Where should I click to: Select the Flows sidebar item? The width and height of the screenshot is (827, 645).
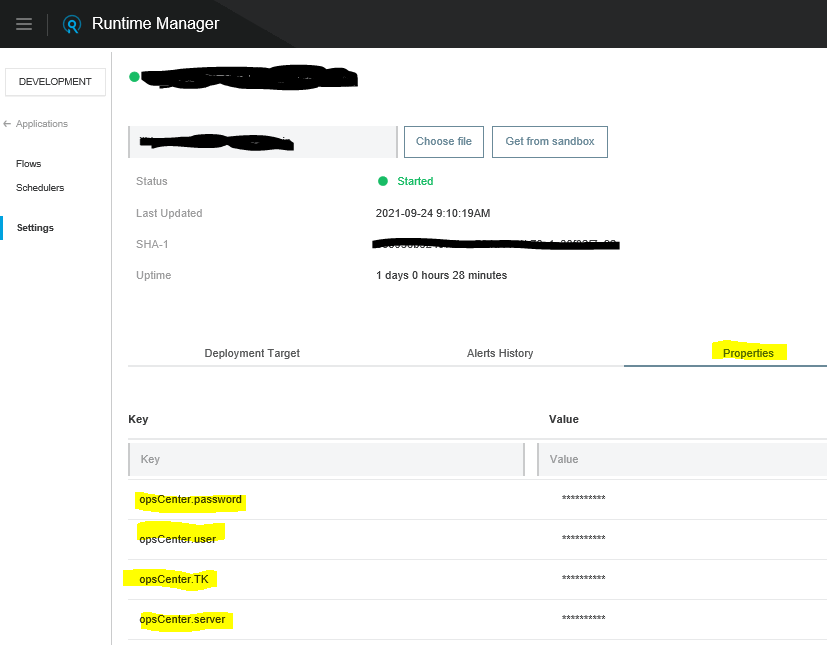click(x=28, y=164)
